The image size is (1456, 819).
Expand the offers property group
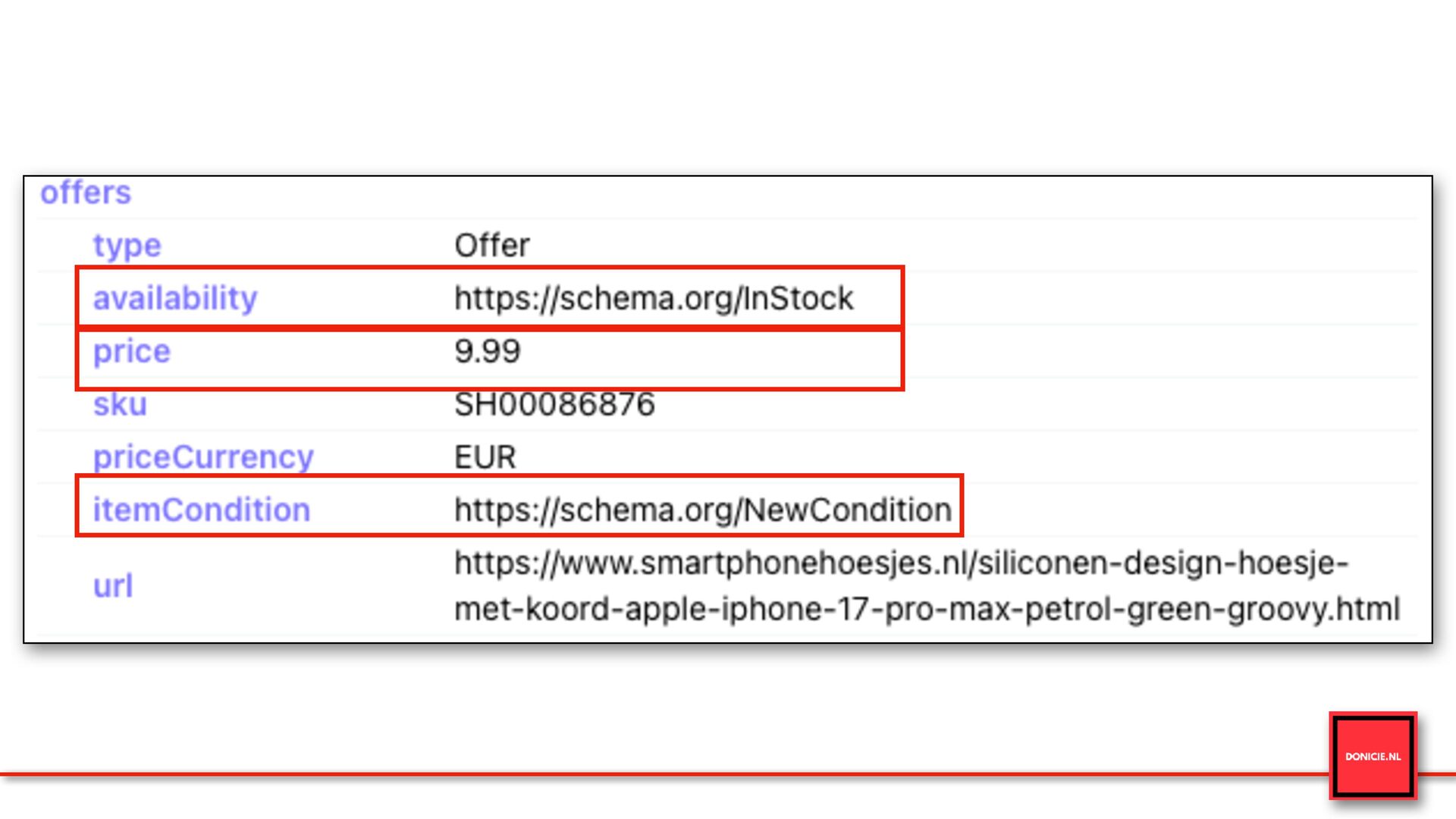pos(86,193)
